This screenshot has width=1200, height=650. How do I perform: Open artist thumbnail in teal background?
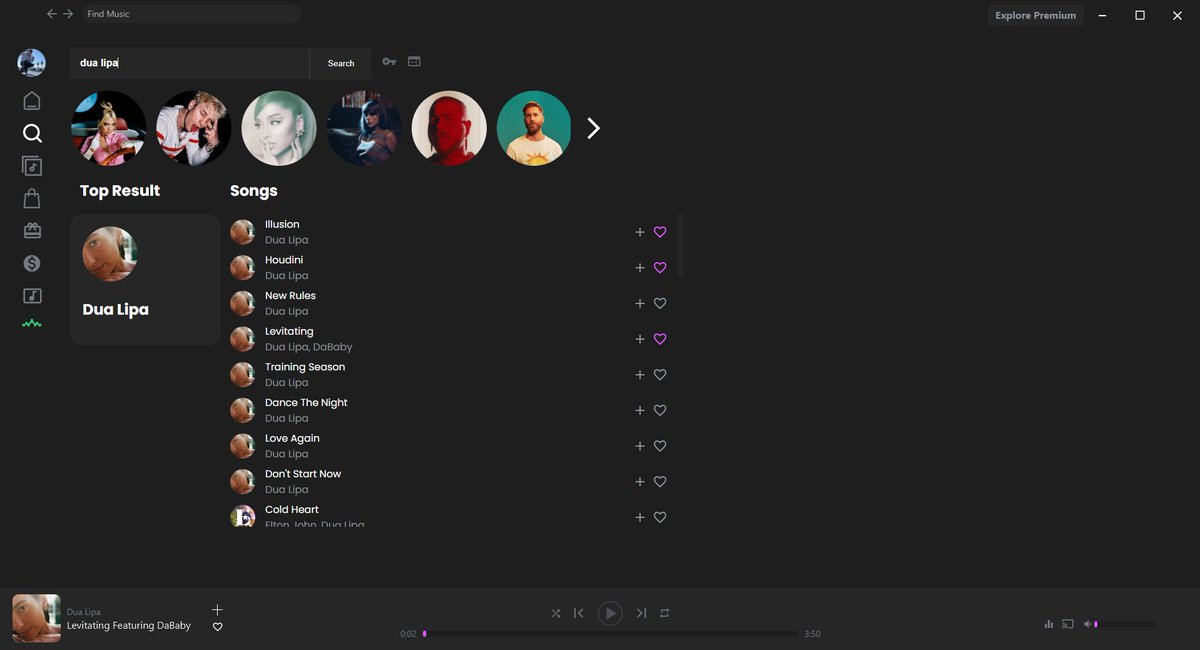534,128
